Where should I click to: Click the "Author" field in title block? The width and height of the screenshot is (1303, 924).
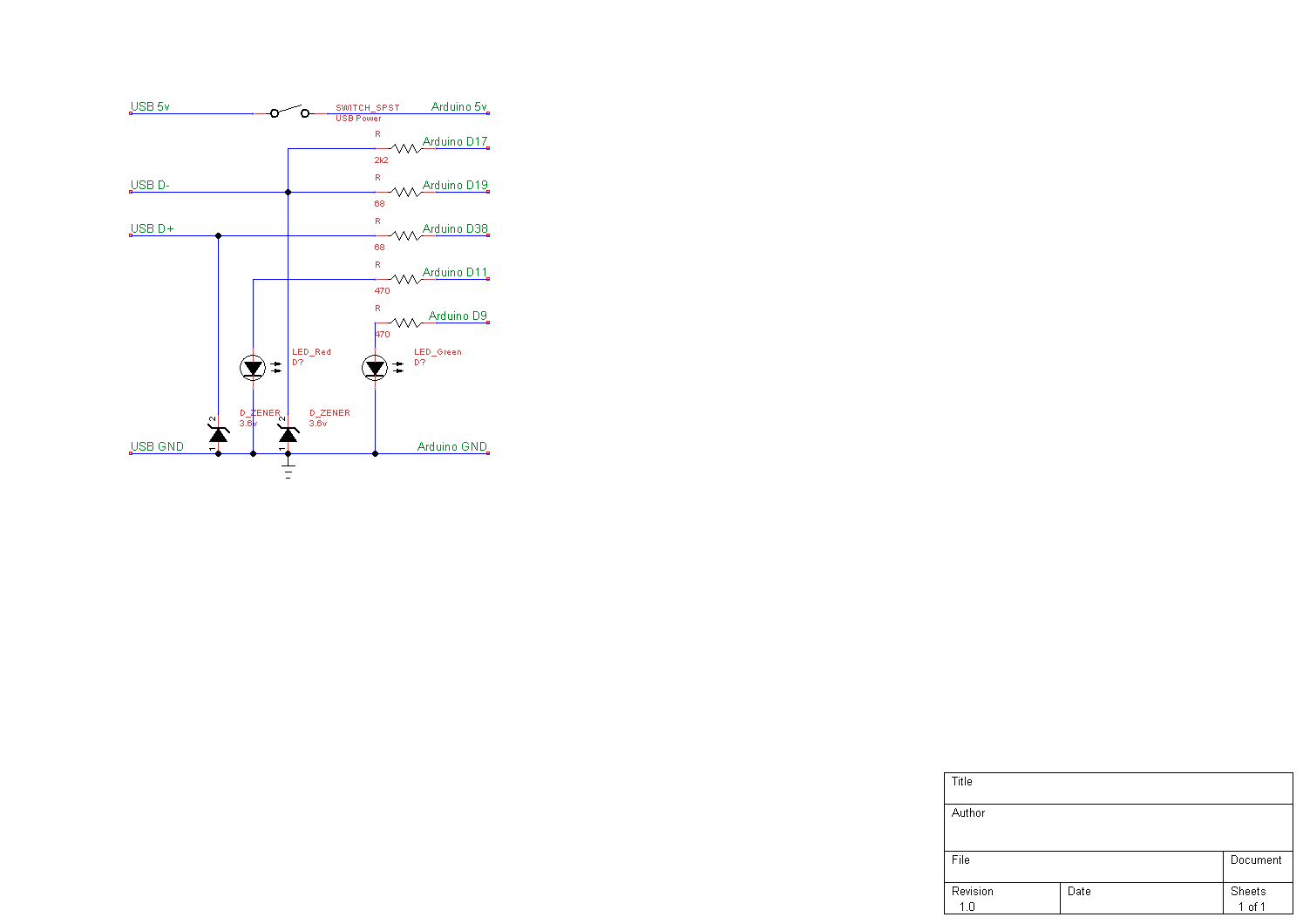tap(1118, 827)
